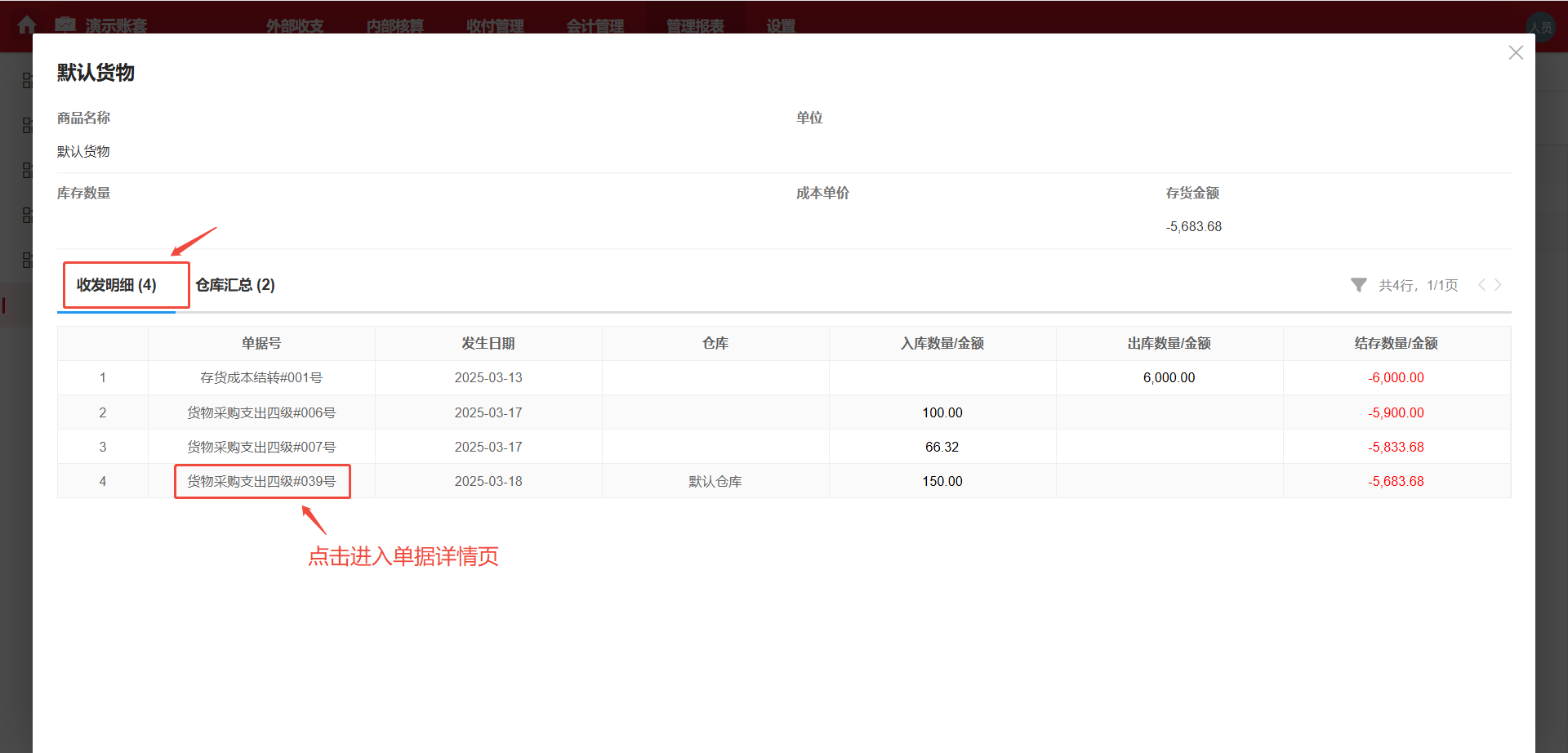Open the 管理报表 menu
This screenshot has width=1568, height=753.
pyautogui.click(x=695, y=25)
